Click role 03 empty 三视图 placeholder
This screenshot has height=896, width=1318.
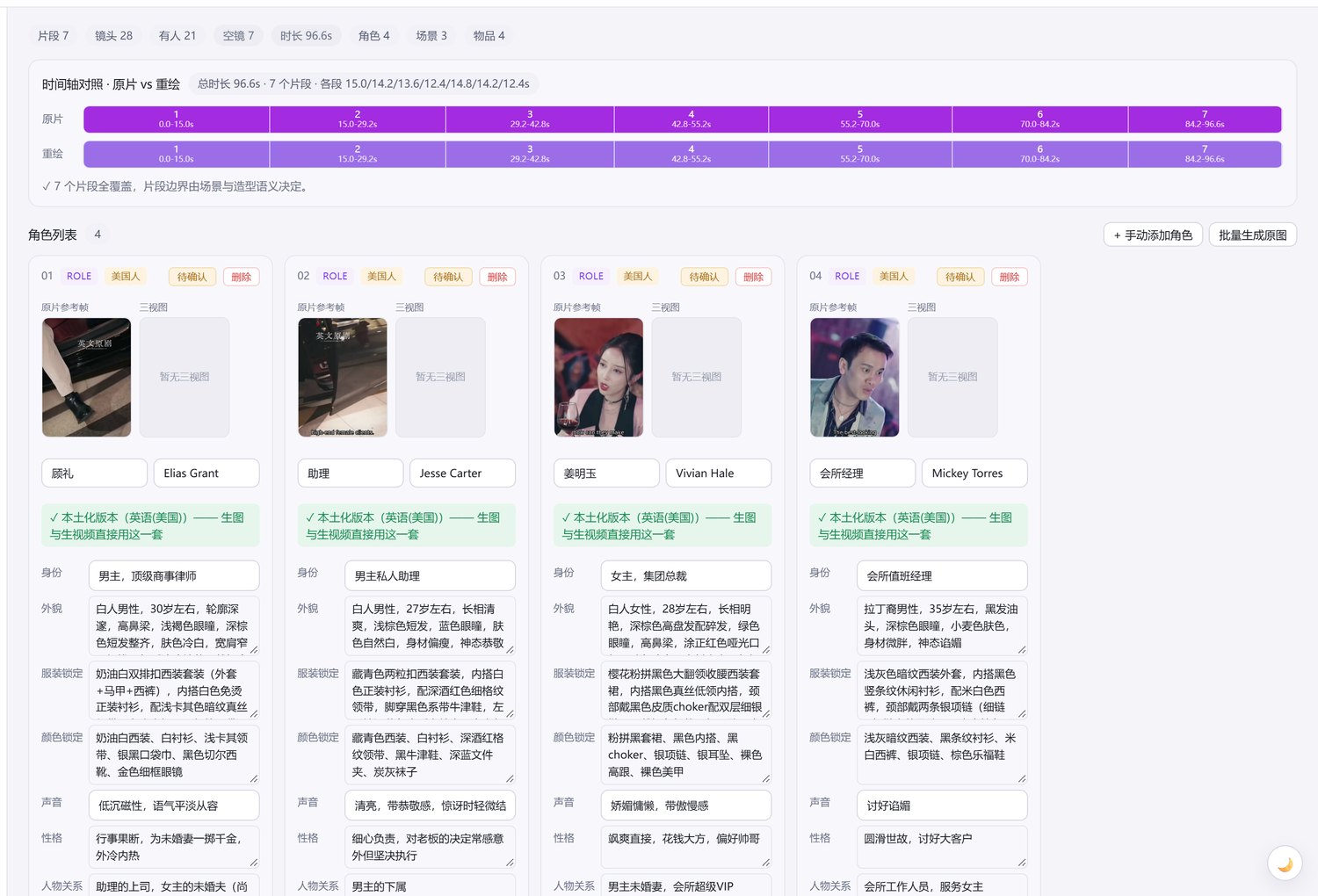pos(697,377)
